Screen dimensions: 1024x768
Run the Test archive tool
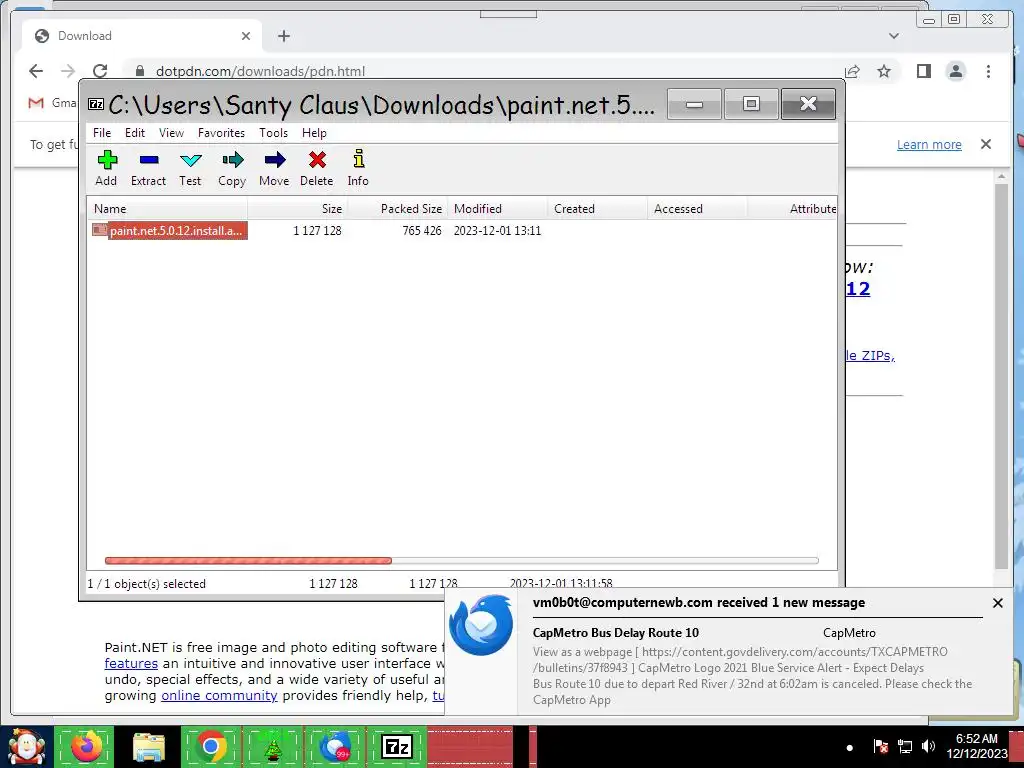tap(190, 168)
